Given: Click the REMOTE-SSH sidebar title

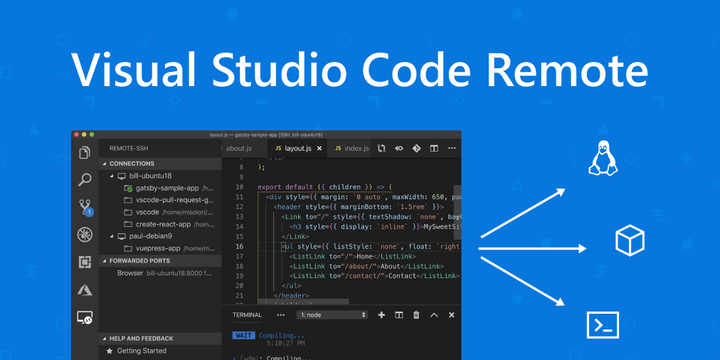Looking at the screenshot, I should (129, 148).
